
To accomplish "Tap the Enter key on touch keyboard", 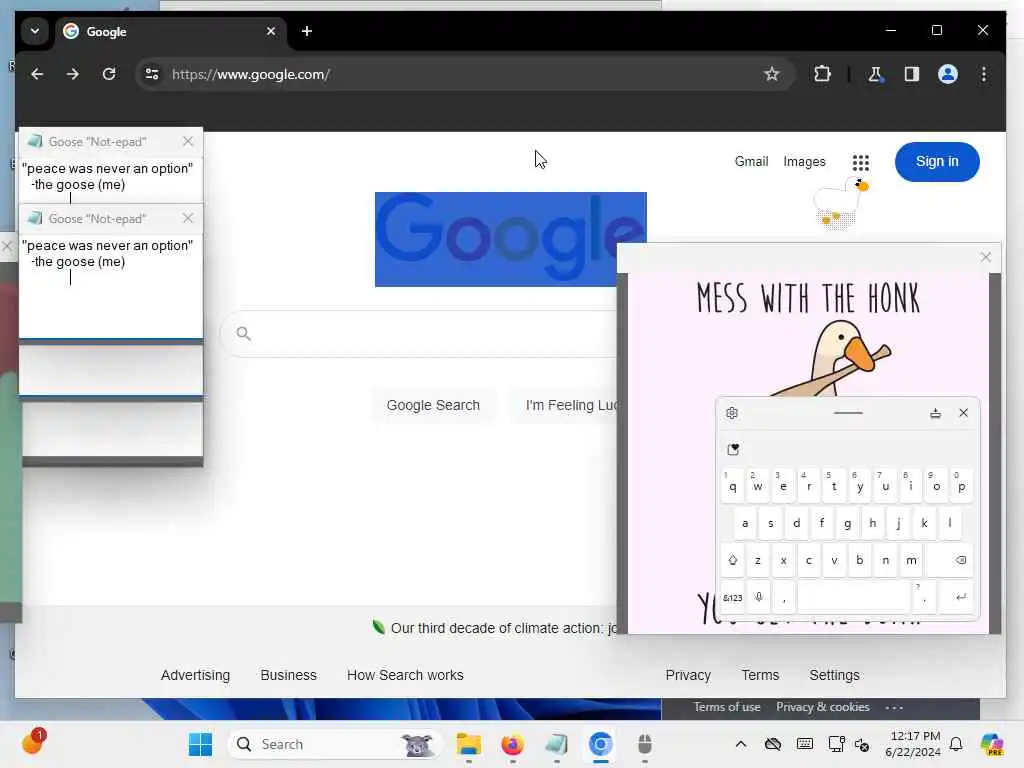I will [x=956, y=597].
